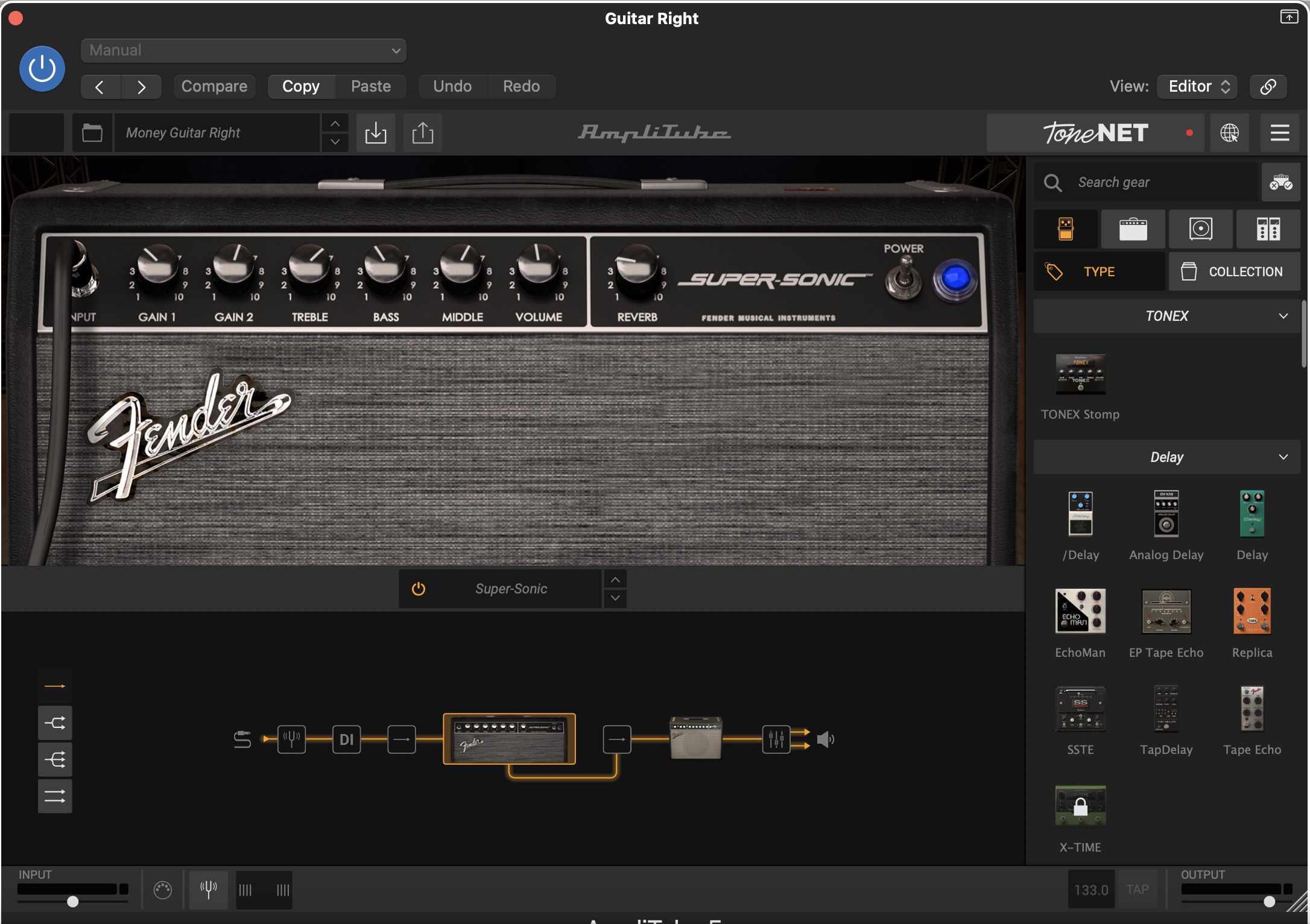Click the Copy button
The image size is (1310, 924).
point(301,87)
